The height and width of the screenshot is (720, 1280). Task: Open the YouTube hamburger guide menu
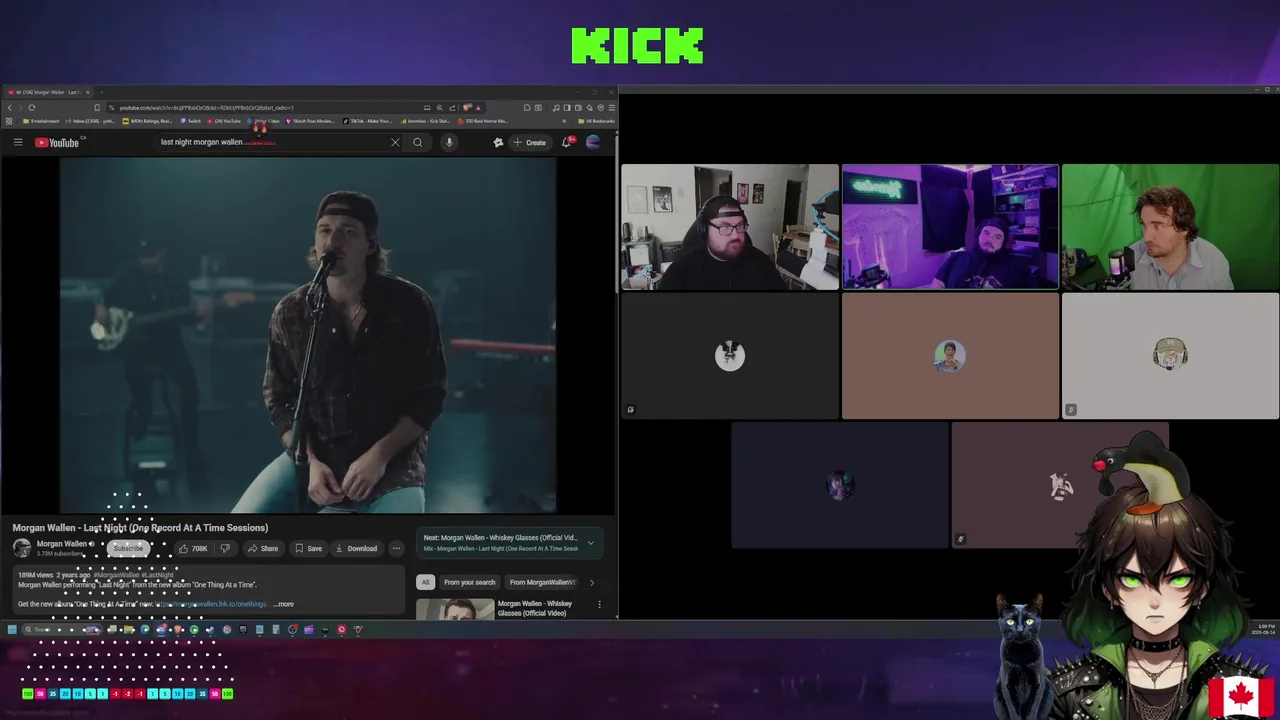tap(18, 142)
